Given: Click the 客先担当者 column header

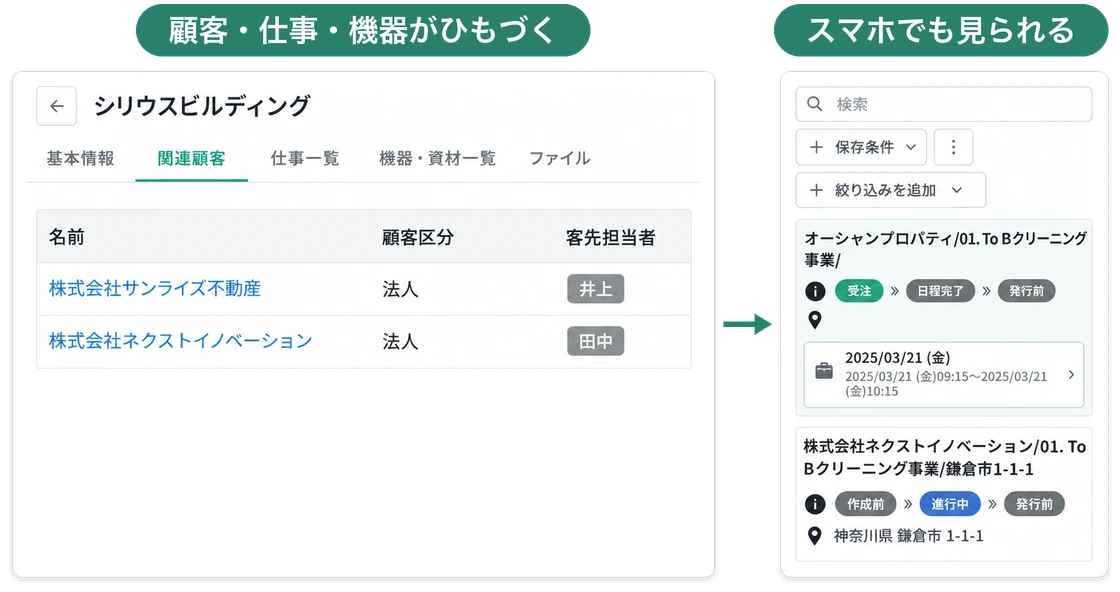Looking at the screenshot, I should point(611,237).
